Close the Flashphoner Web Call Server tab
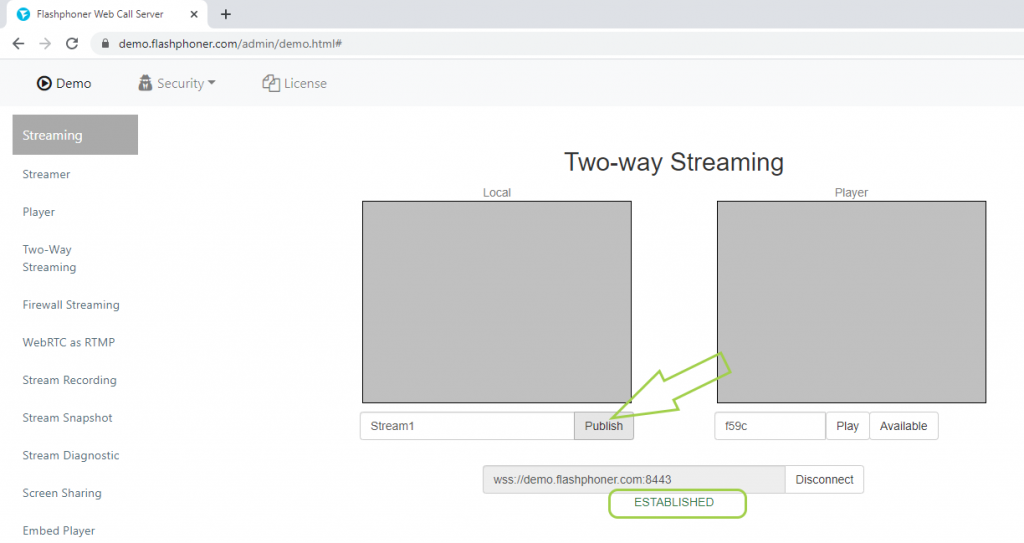The image size is (1024, 543). click(x=194, y=14)
